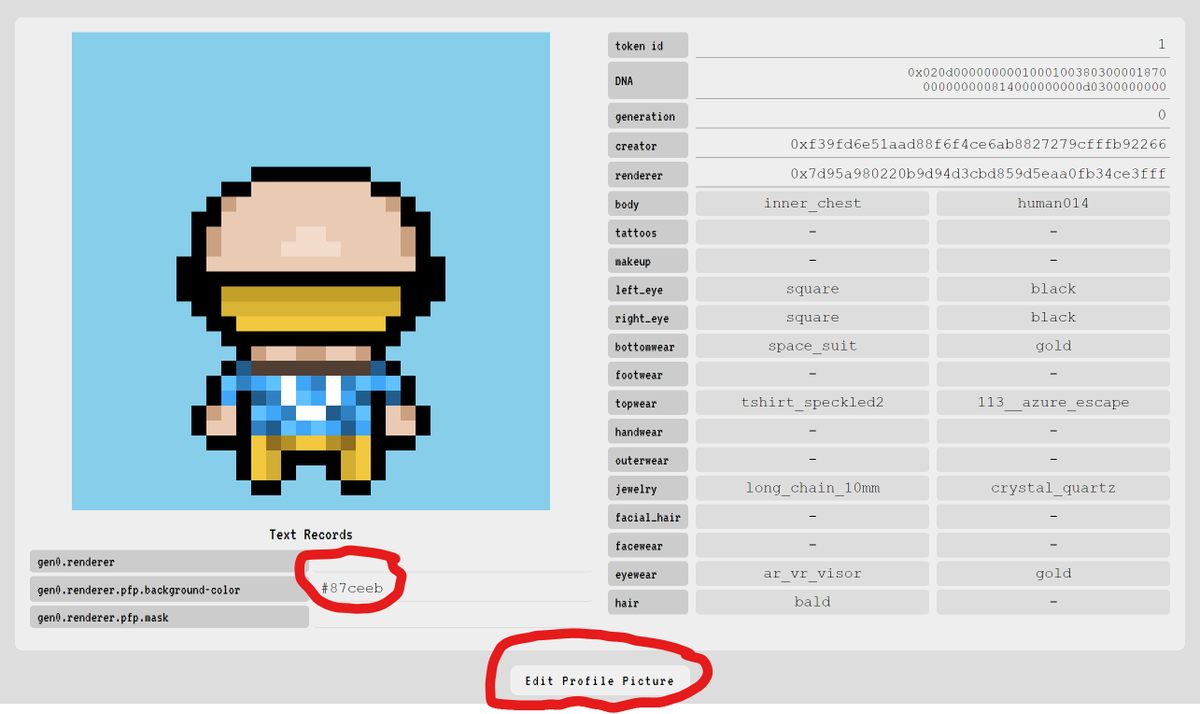Click the renderer address 0x7d95a98…

(932, 173)
